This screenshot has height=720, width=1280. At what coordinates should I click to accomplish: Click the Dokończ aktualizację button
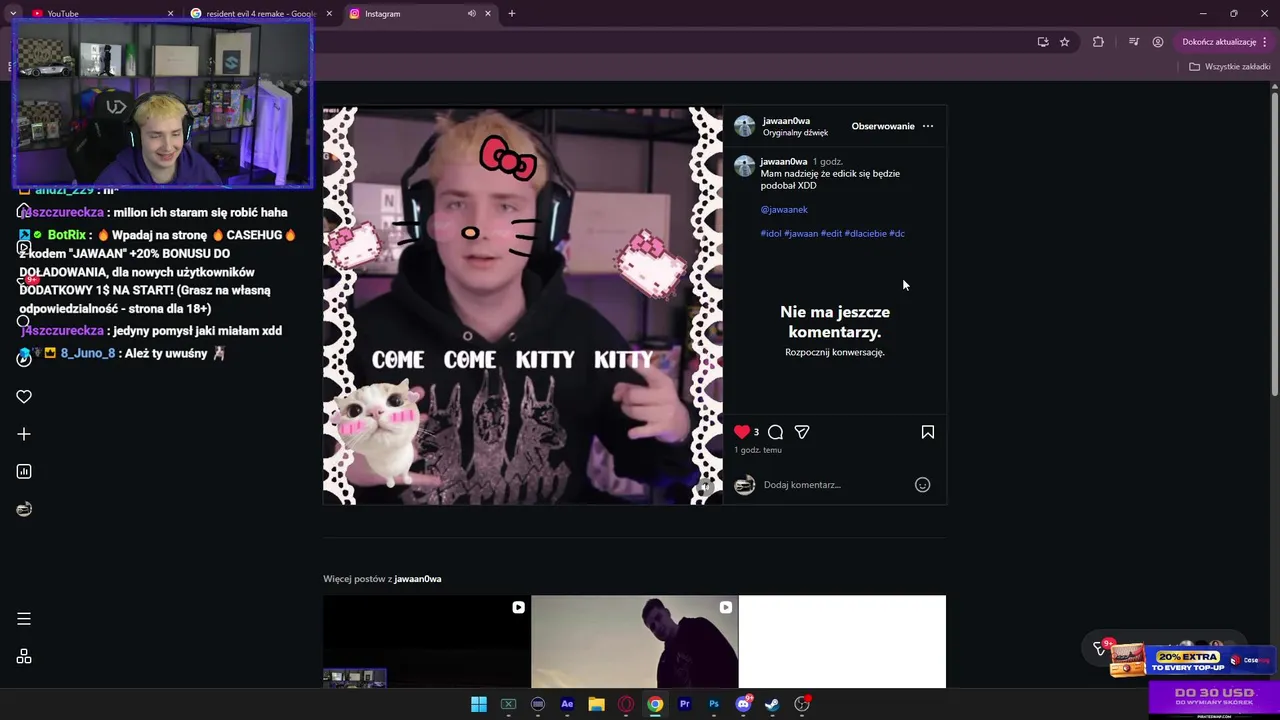pos(1219,42)
